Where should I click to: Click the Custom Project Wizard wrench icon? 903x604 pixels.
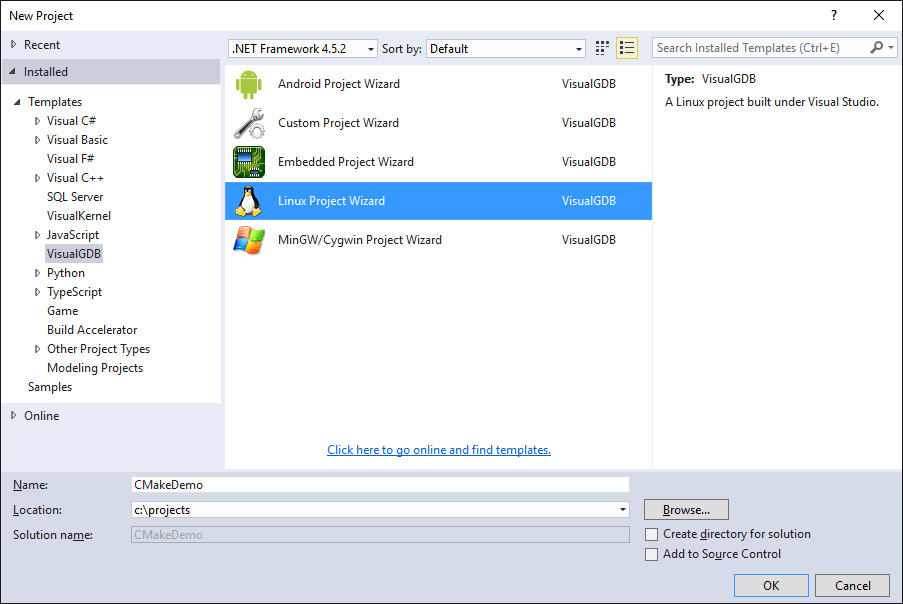[248, 122]
